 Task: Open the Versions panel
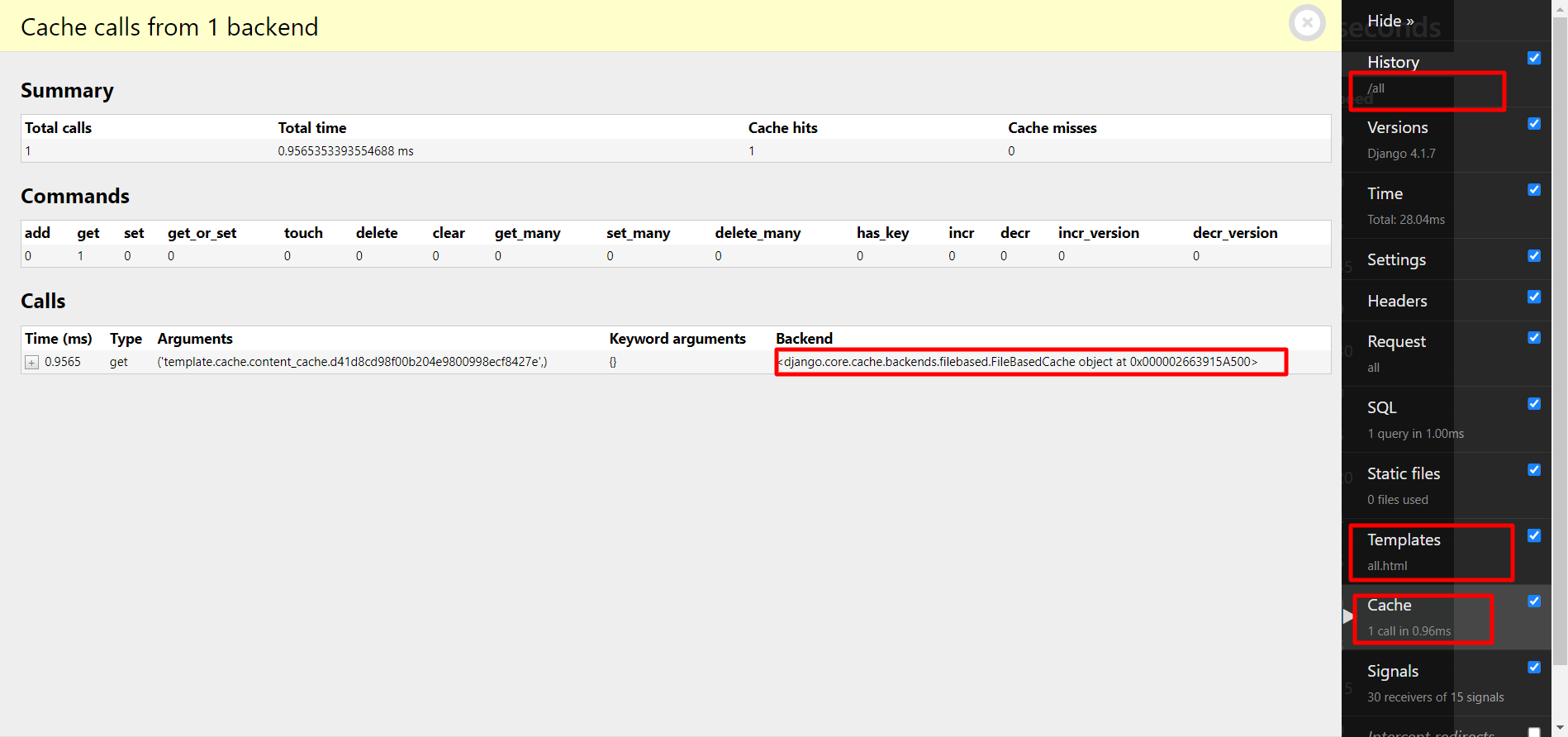(1397, 127)
